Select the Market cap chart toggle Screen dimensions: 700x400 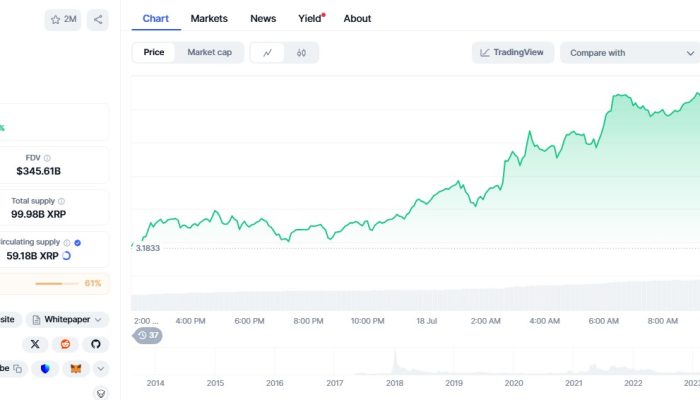click(209, 52)
